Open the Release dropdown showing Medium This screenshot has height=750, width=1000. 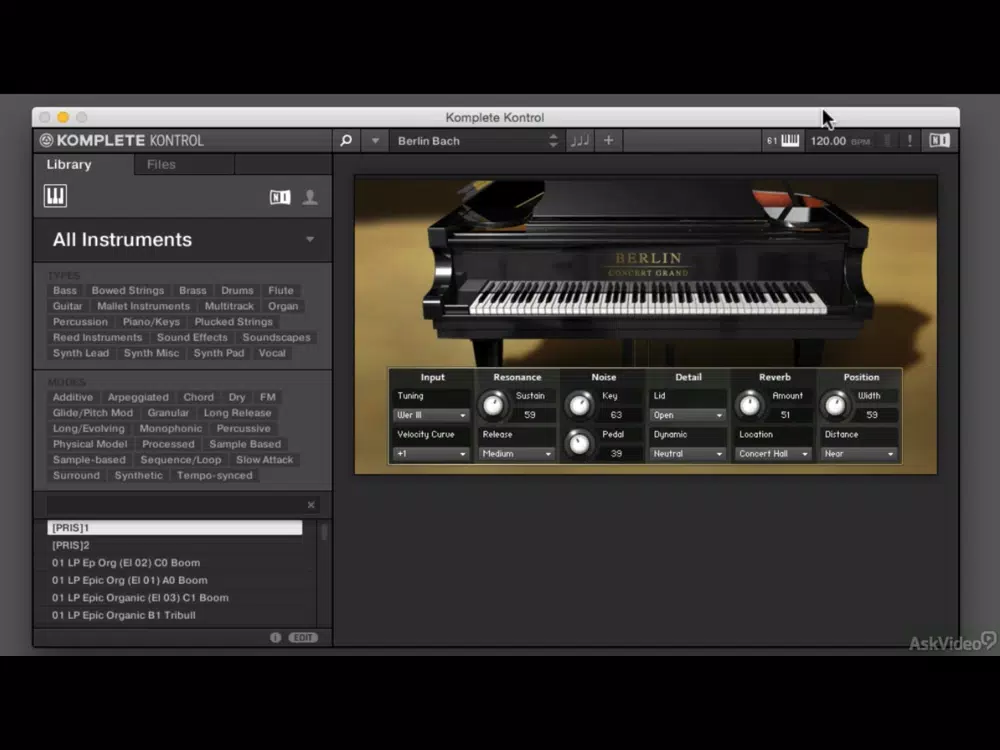[x=517, y=454]
